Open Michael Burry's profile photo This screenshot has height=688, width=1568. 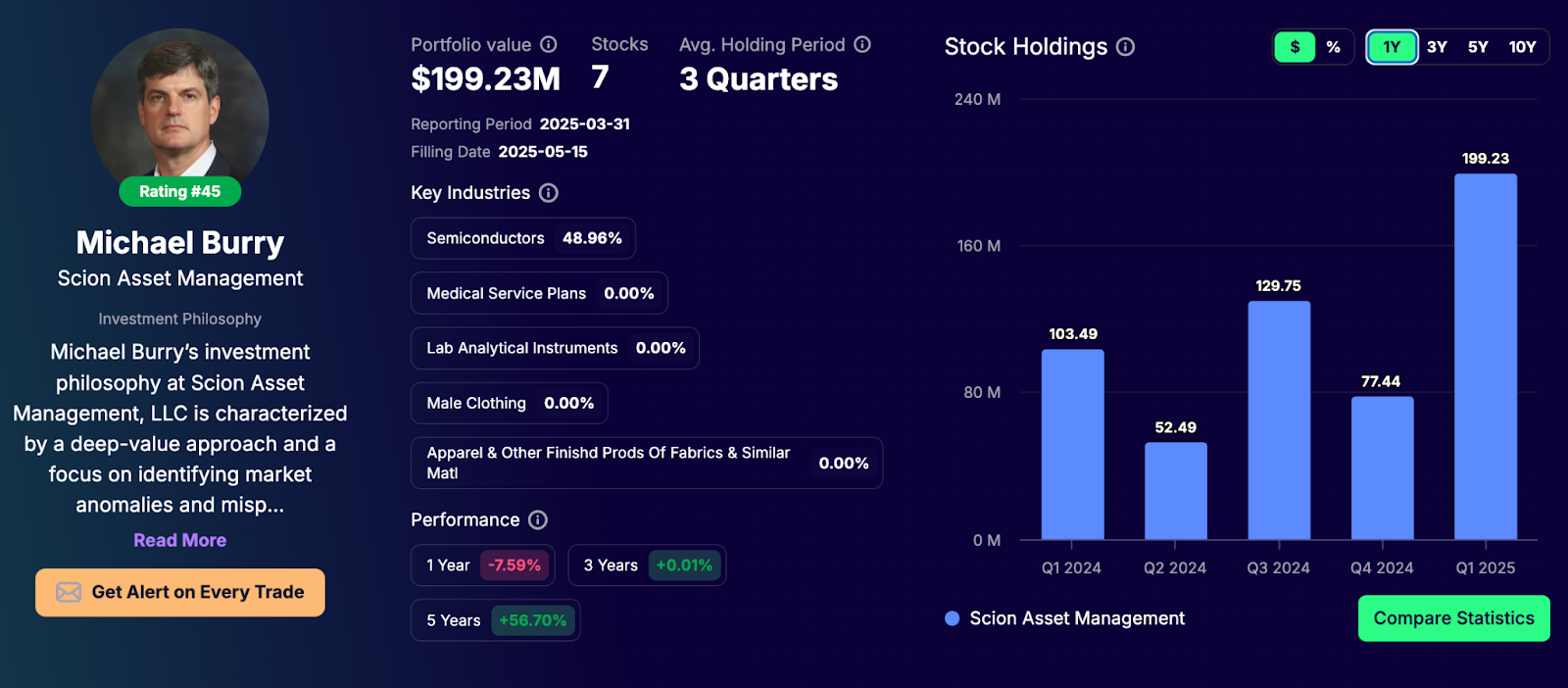click(180, 108)
